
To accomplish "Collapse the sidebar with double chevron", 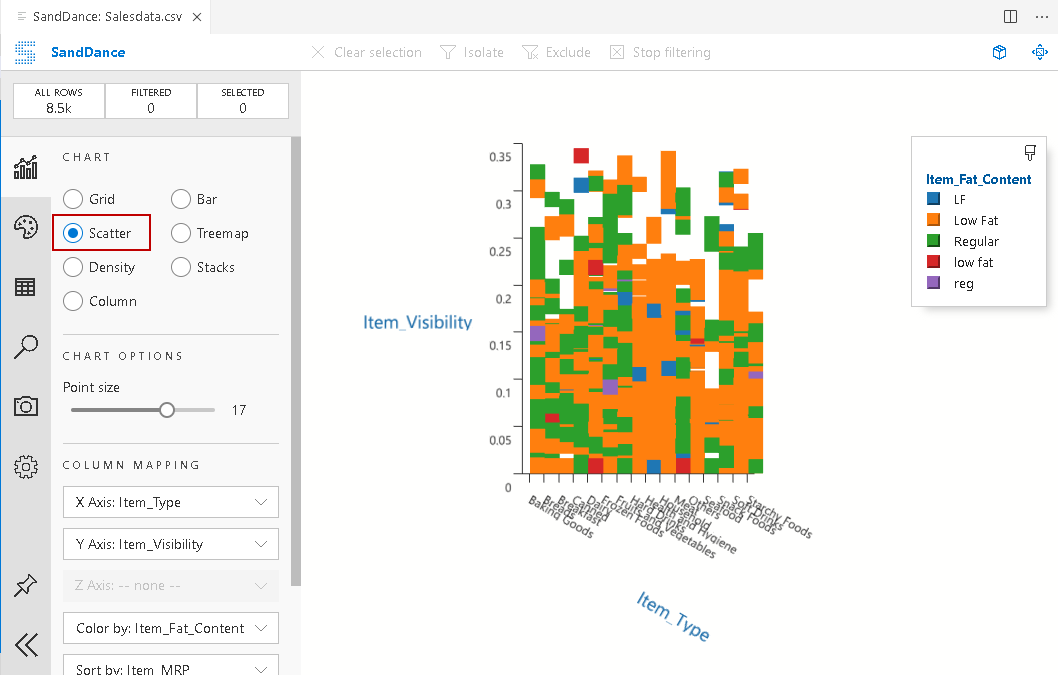I will (26, 645).
